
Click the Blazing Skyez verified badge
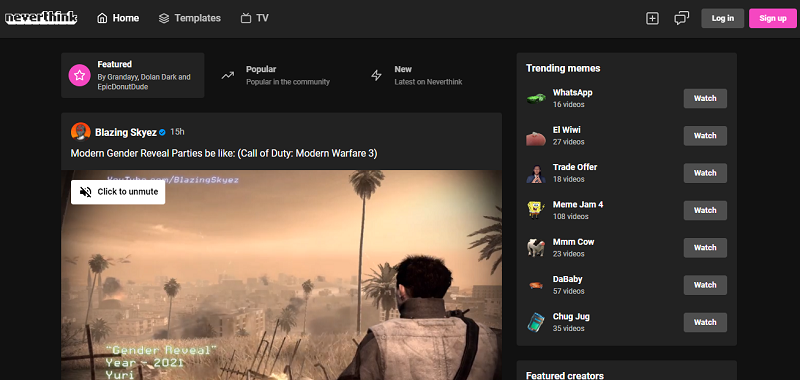coord(162,133)
